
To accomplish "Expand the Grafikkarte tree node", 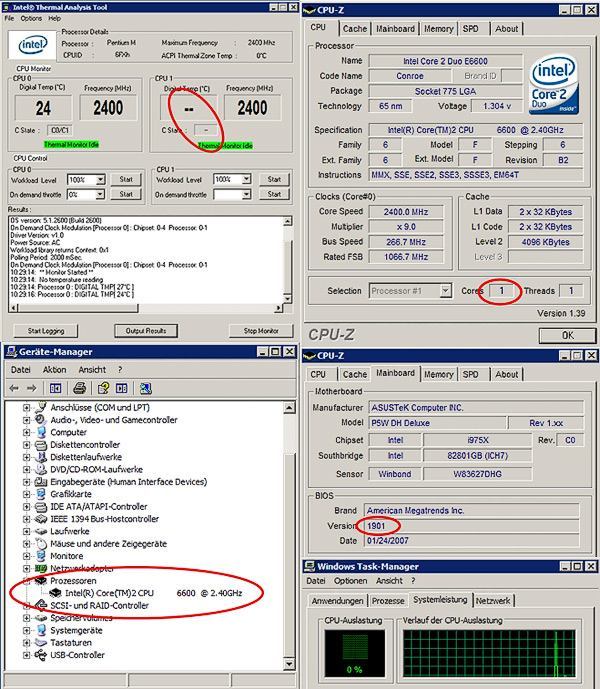I will [26, 494].
